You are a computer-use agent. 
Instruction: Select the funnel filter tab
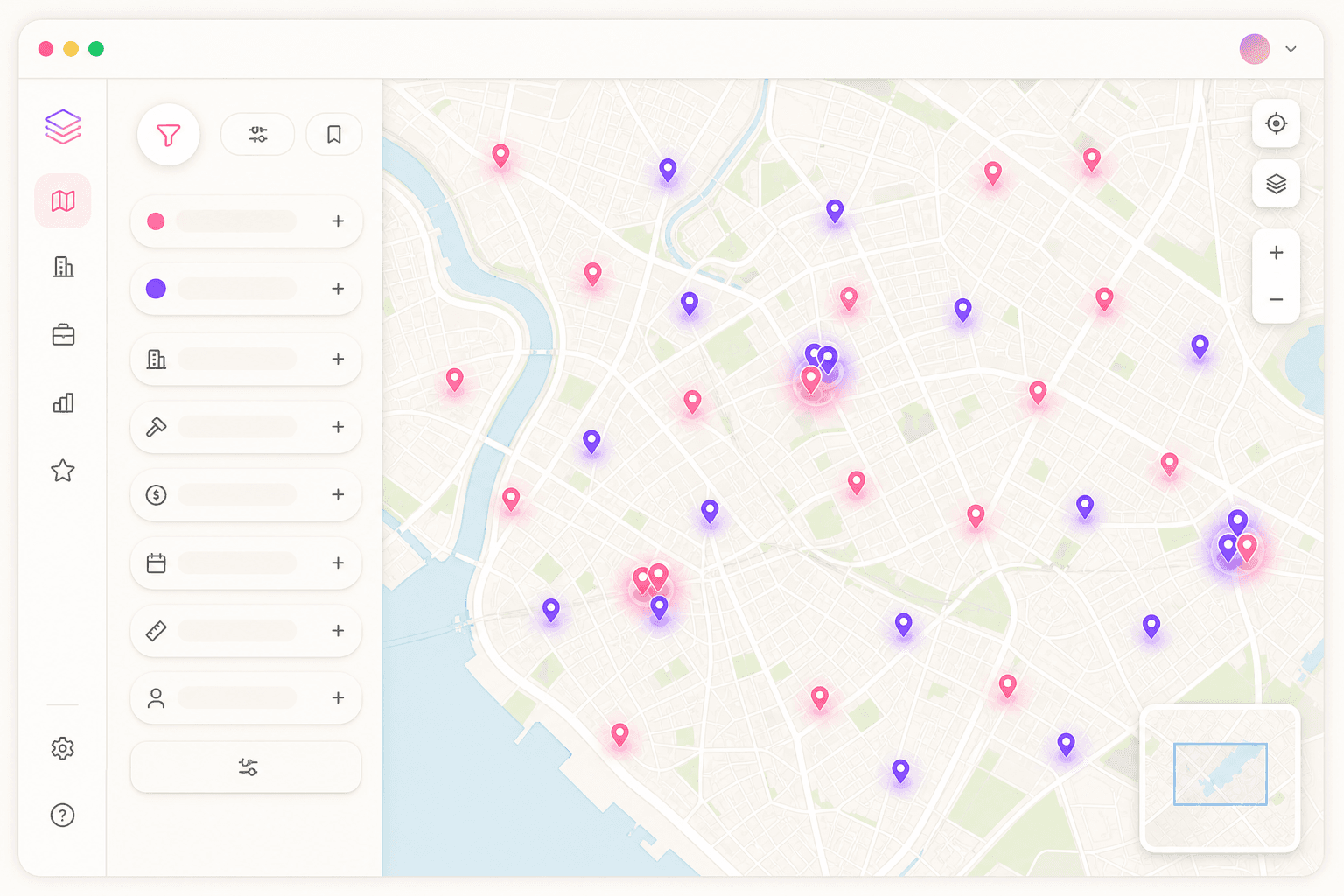(x=169, y=135)
